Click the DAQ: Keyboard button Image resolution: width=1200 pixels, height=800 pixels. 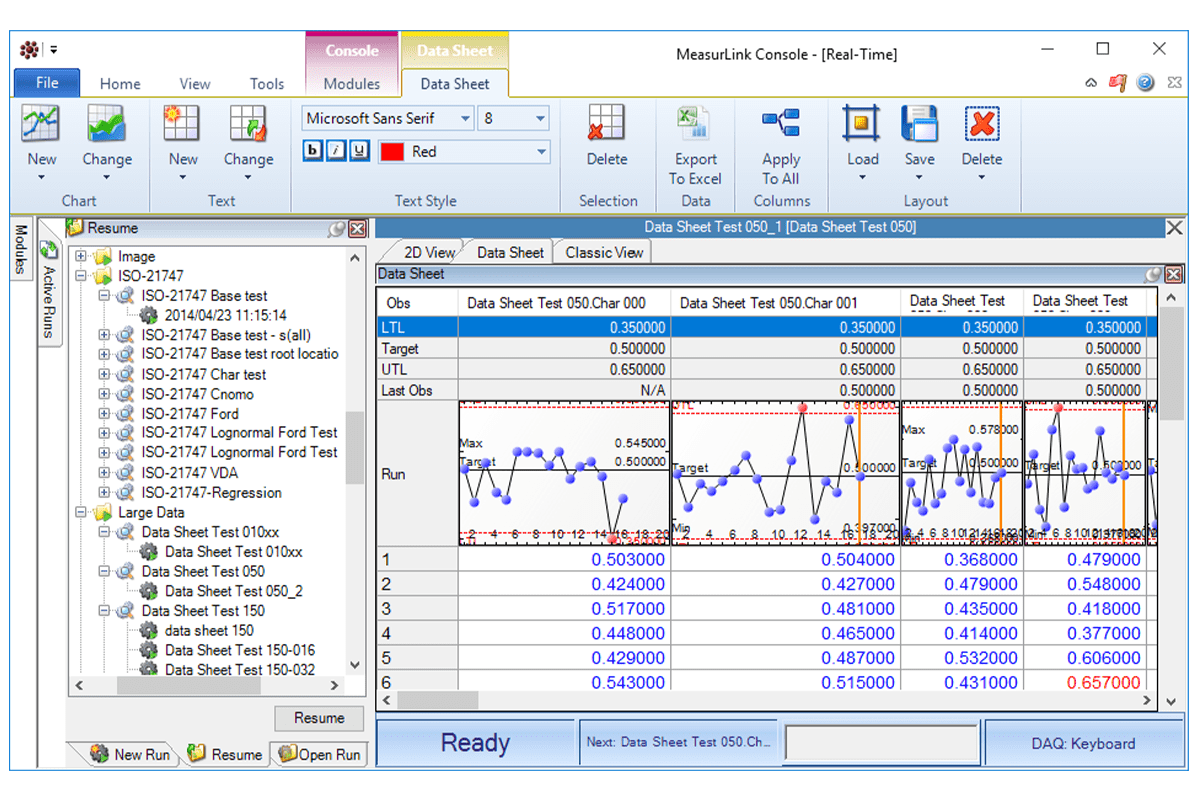(1083, 743)
